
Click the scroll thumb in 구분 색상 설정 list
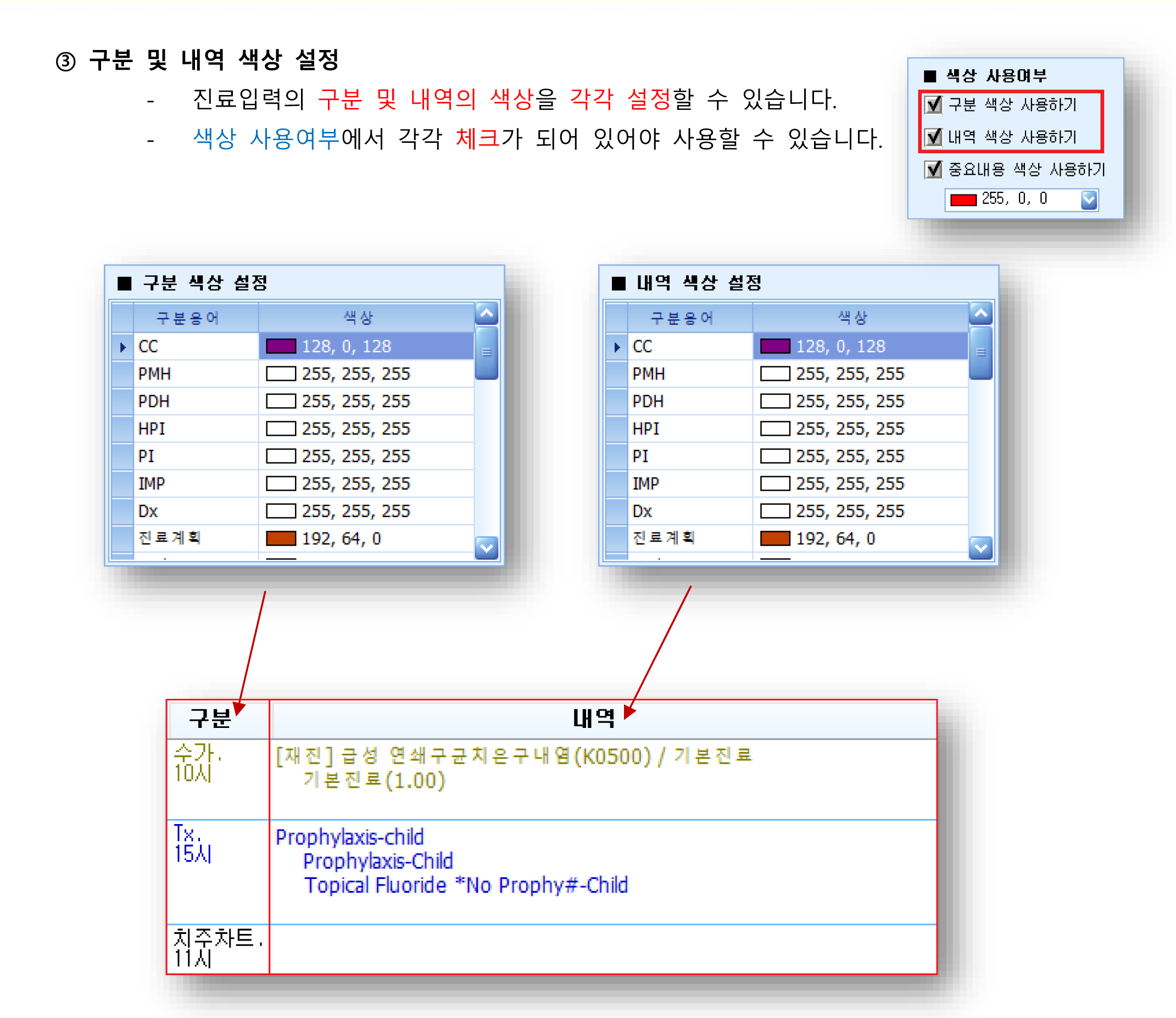coord(487,352)
